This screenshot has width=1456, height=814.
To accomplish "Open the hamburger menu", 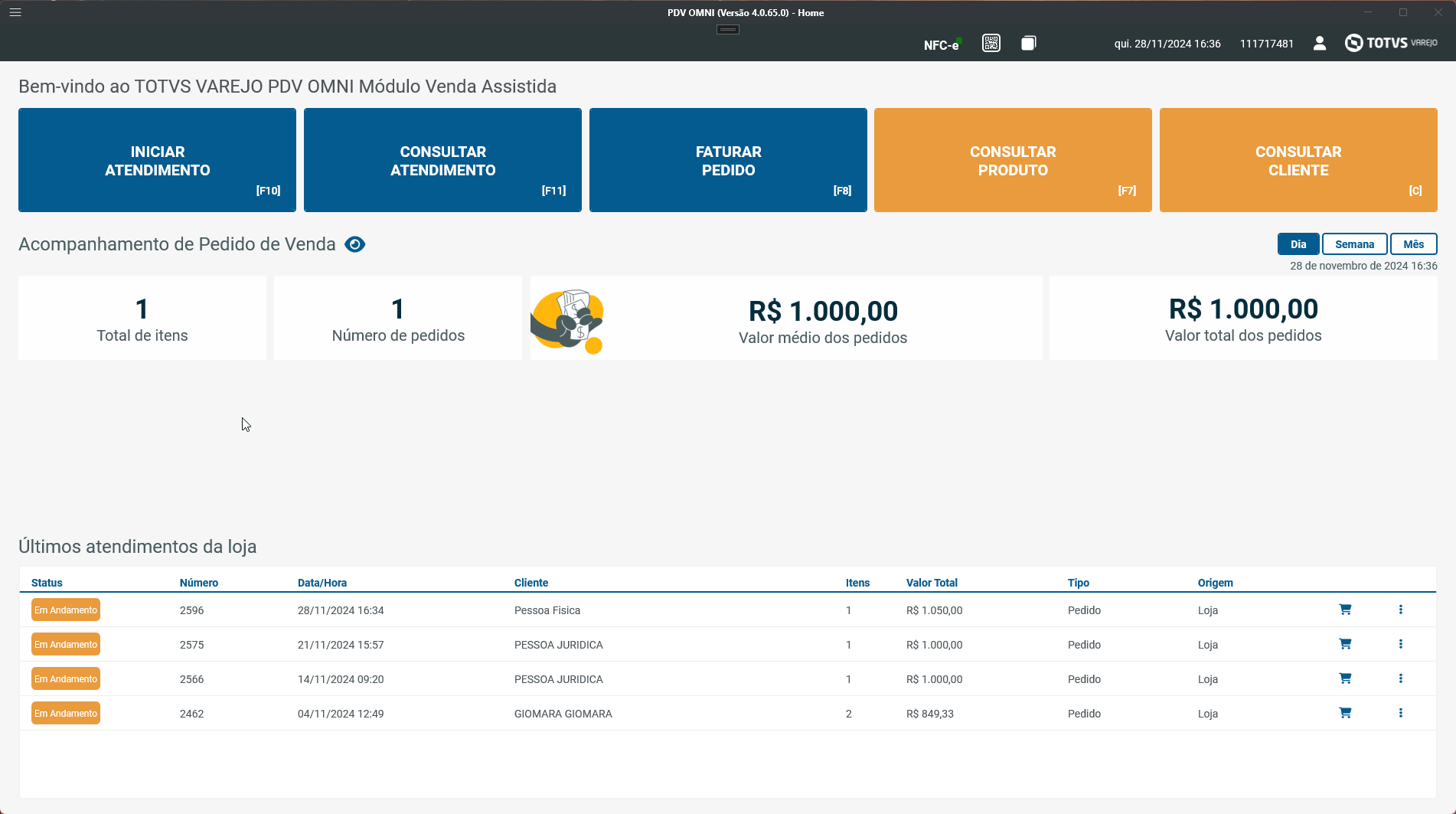I will point(15,12).
